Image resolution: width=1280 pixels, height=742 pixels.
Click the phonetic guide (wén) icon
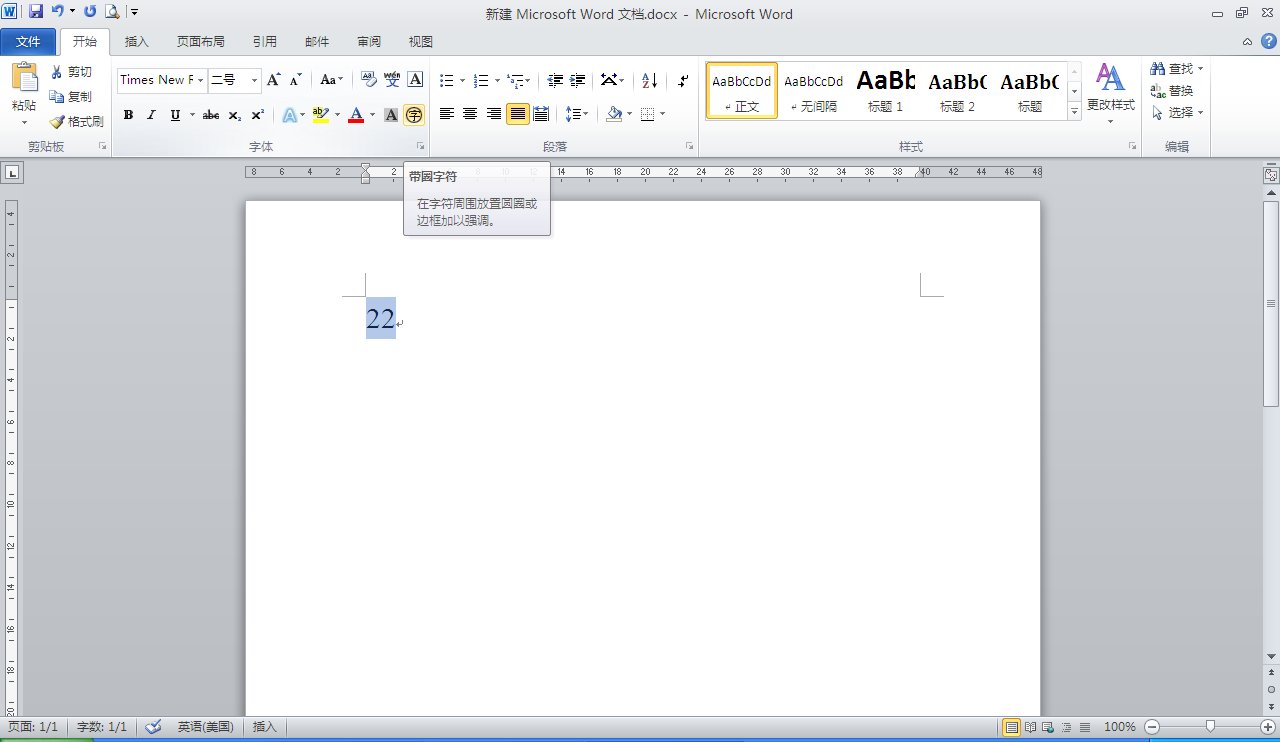click(x=392, y=80)
